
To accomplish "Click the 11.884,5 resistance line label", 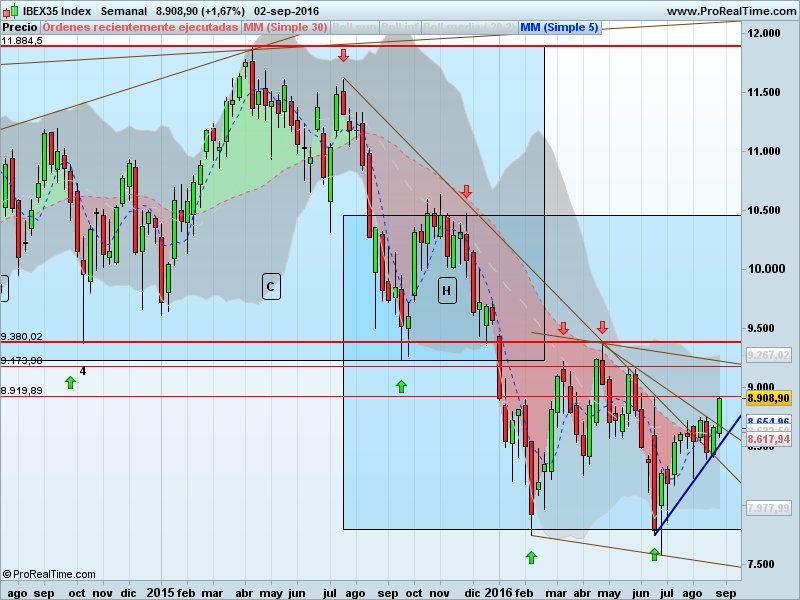I will tap(22, 40).
